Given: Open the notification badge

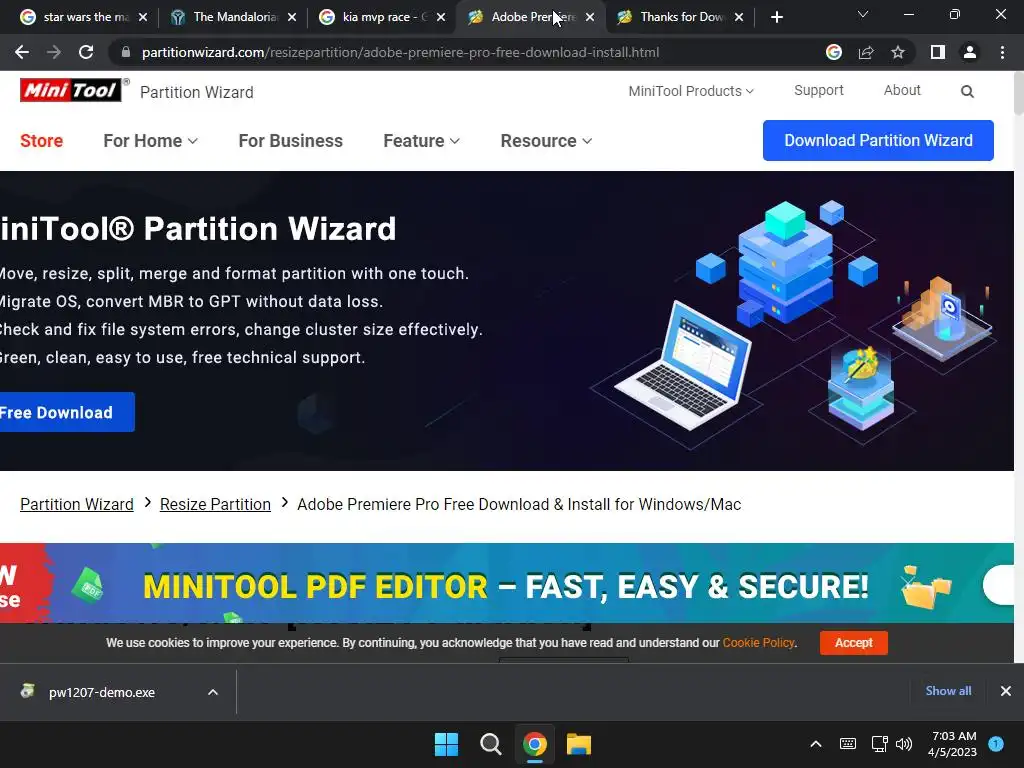Looking at the screenshot, I should pyautogui.click(x=996, y=744).
